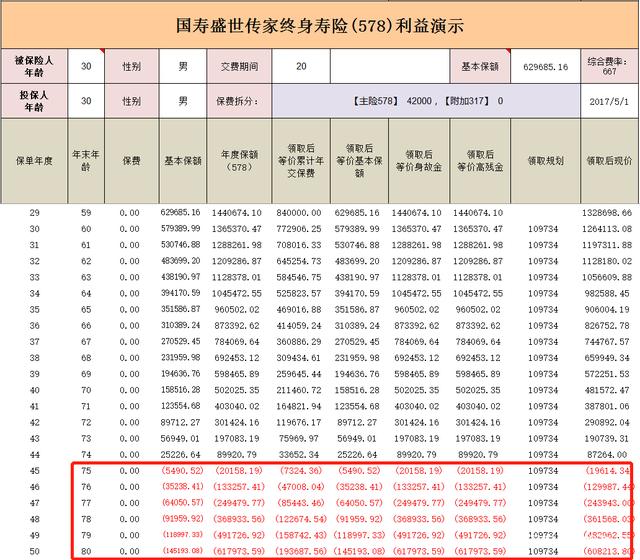Viewport: 640px width, 560px height.
Task: Select the cell with value 744767.57
Action: pos(607,342)
